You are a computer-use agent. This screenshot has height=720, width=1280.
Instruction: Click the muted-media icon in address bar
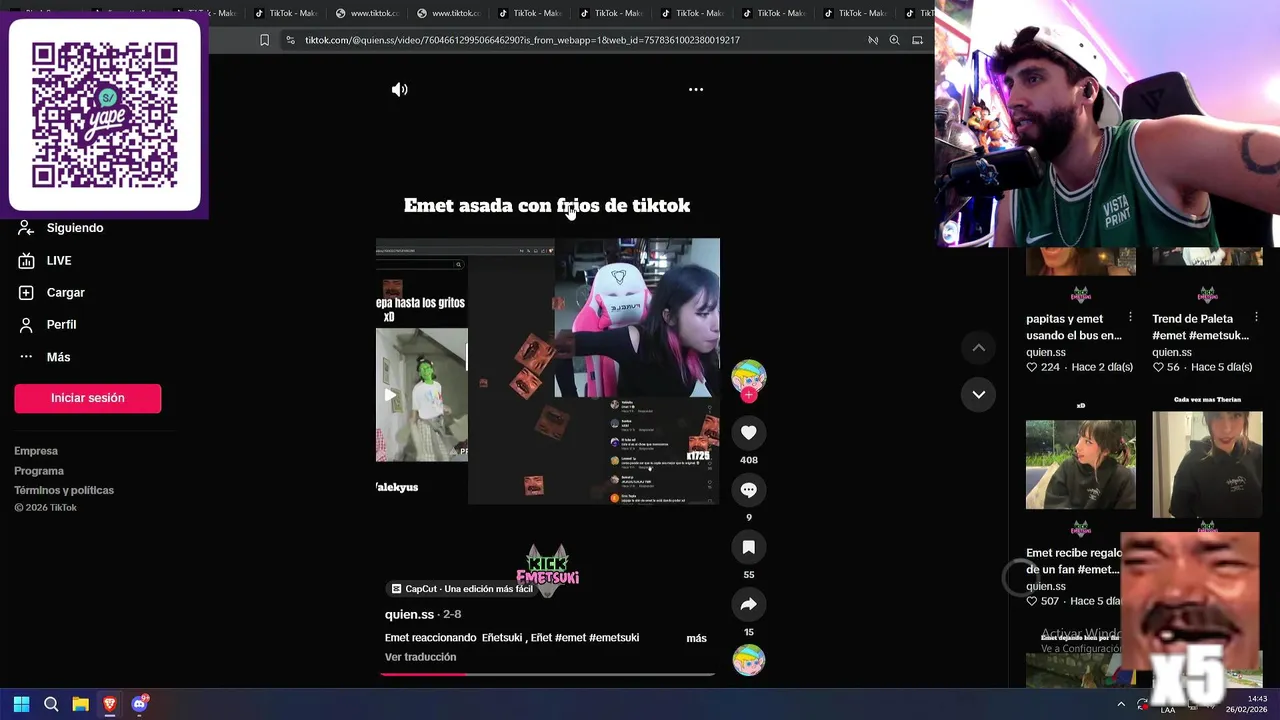click(x=872, y=40)
